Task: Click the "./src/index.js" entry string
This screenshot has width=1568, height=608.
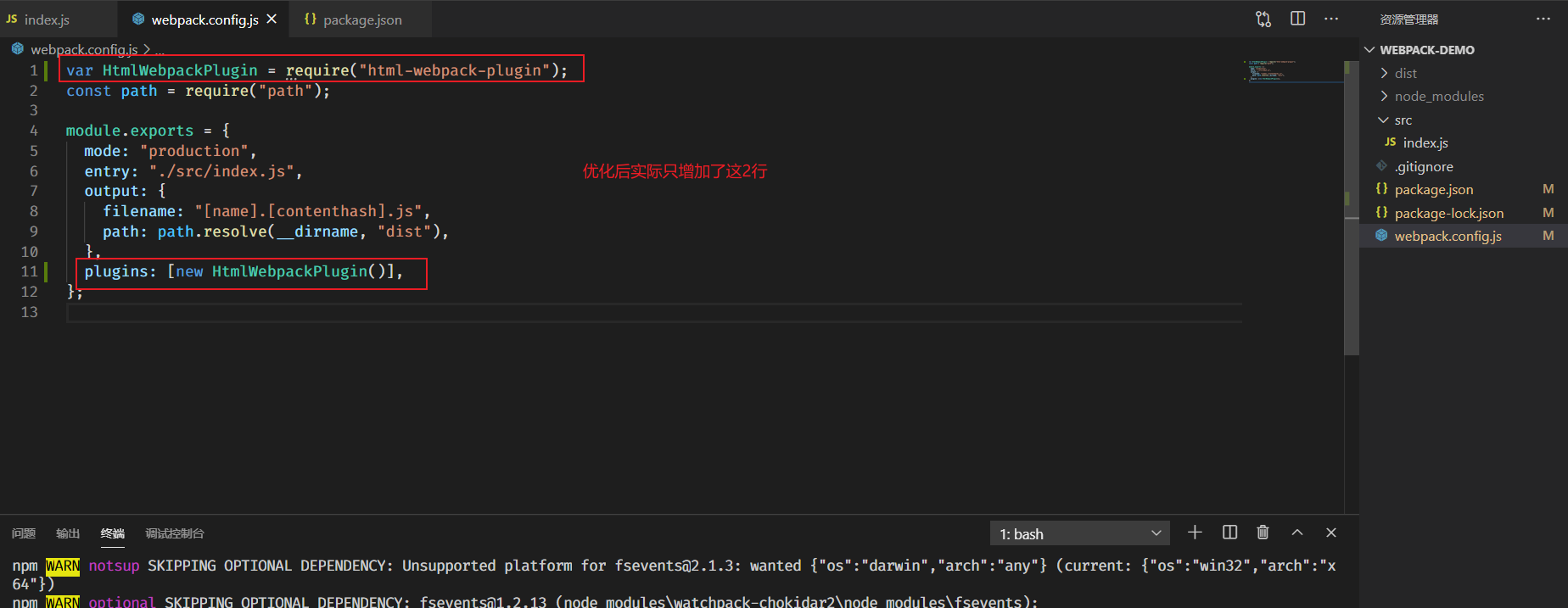Action: coord(221,171)
